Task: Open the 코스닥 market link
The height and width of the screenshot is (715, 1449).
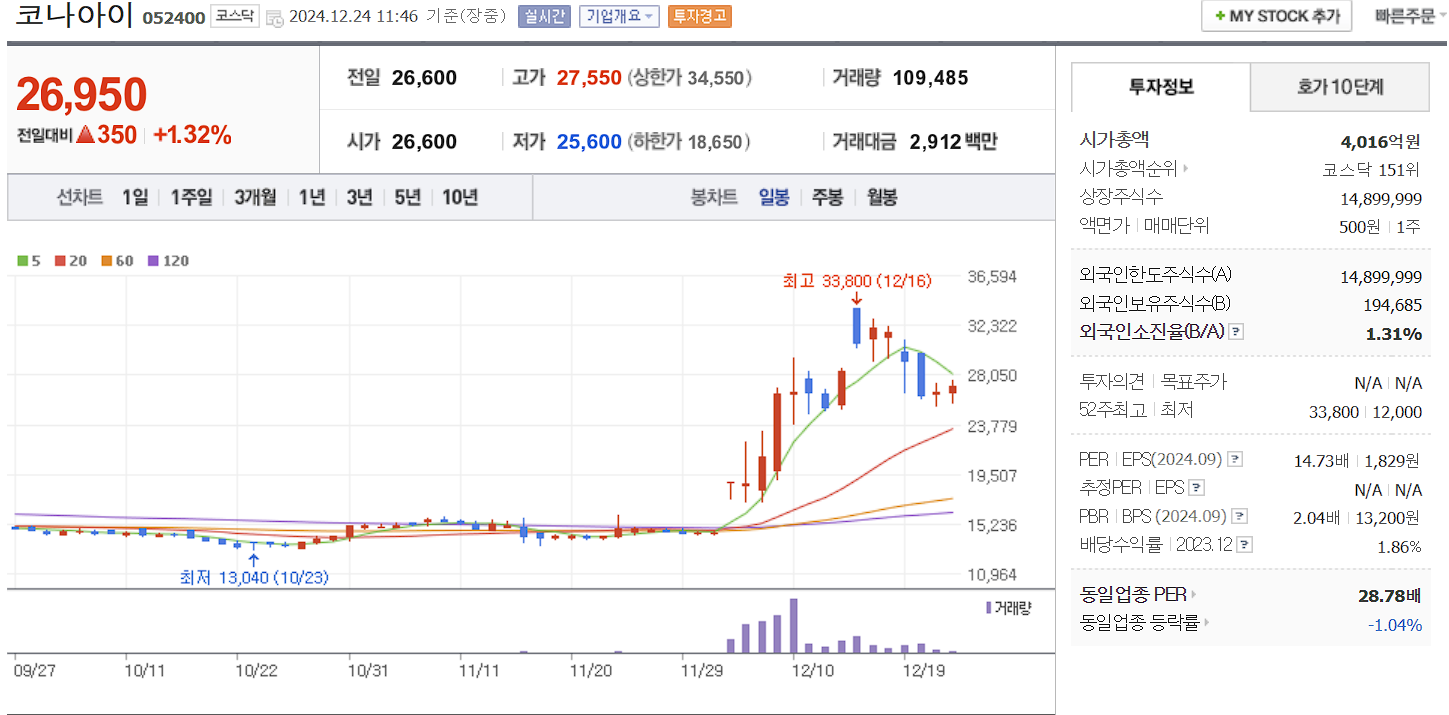Action: [237, 16]
